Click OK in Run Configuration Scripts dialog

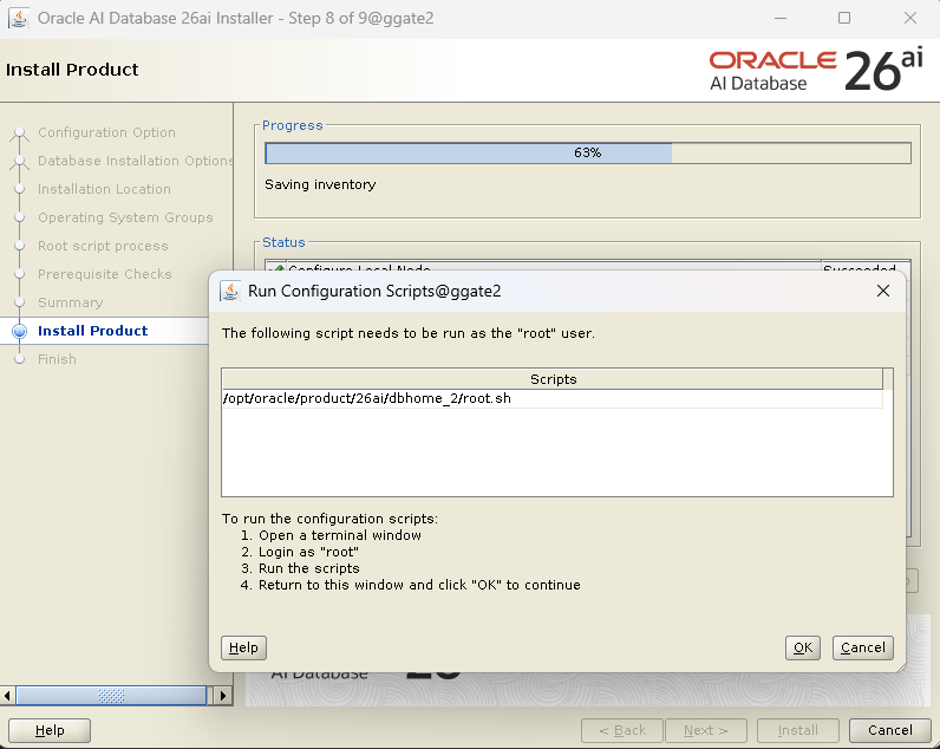click(x=802, y=648)
